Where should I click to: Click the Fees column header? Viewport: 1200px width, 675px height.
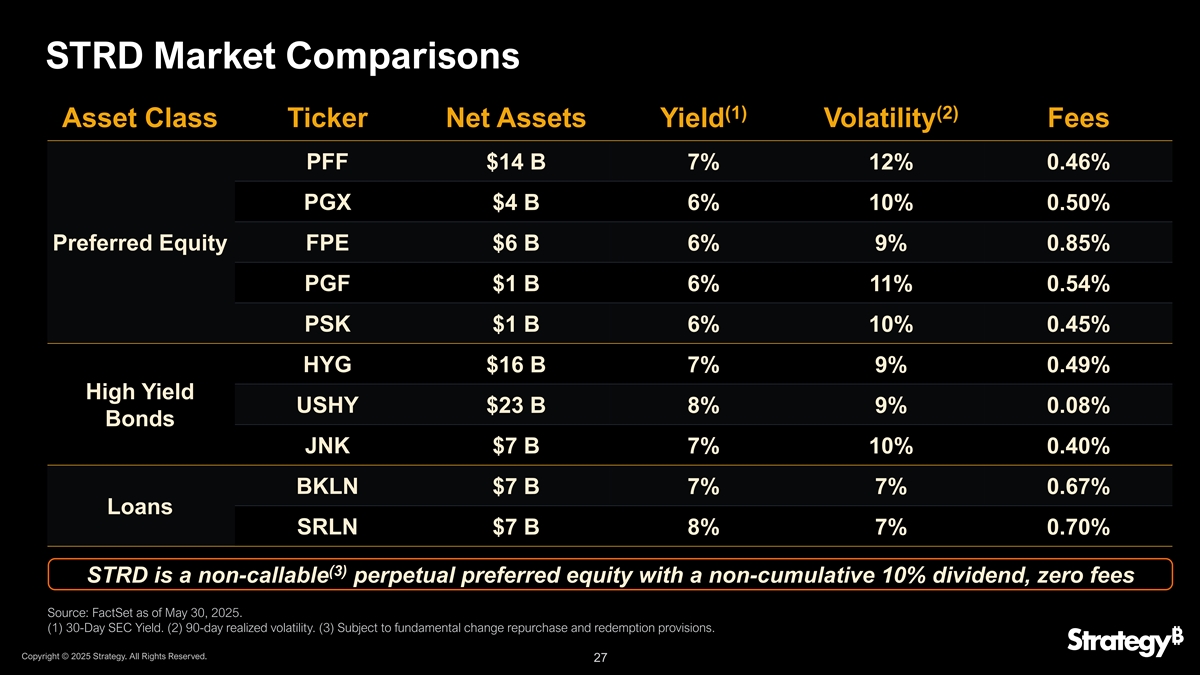[1078, 119]
